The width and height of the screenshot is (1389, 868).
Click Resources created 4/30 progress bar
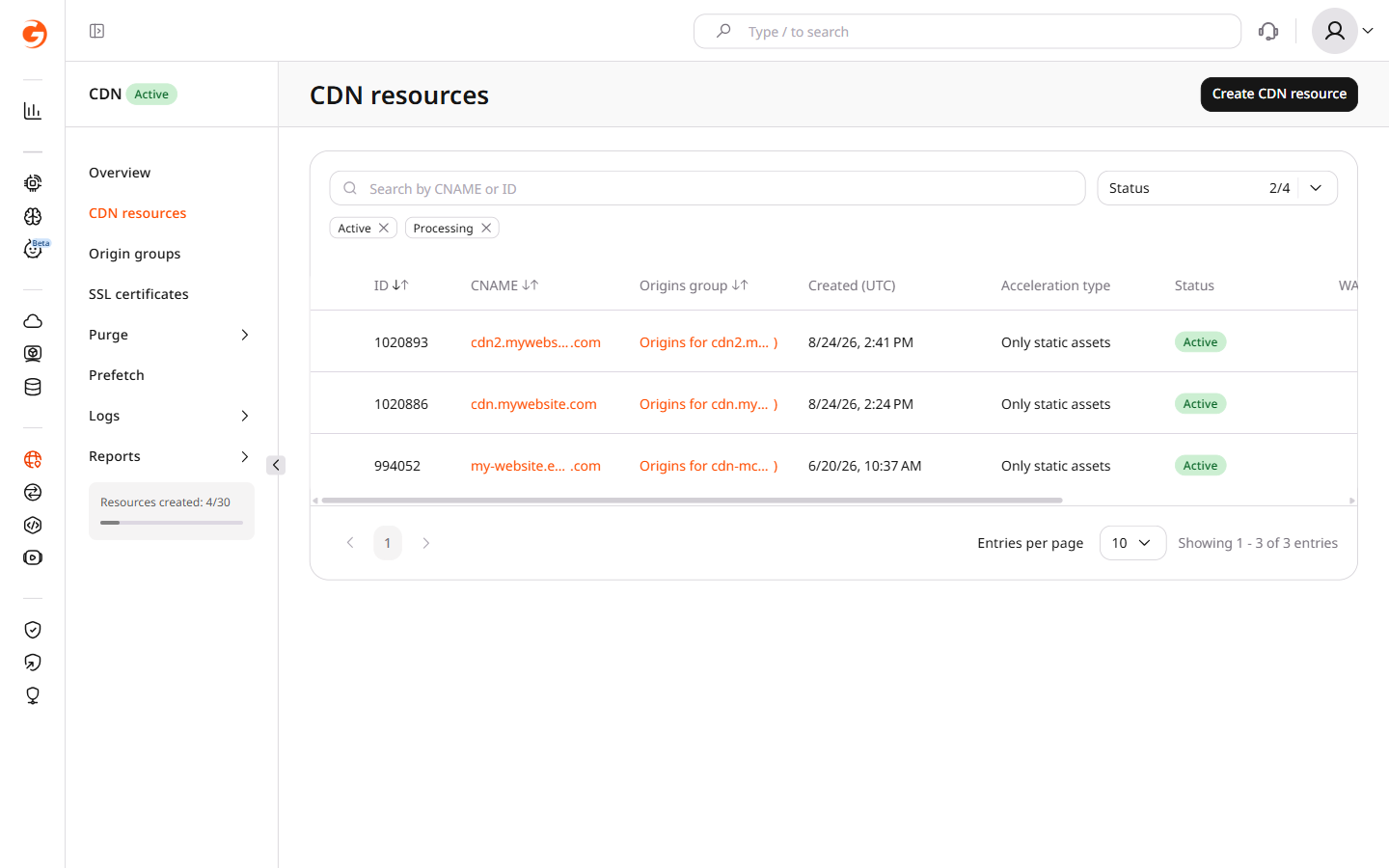click(x=172, y=523)
